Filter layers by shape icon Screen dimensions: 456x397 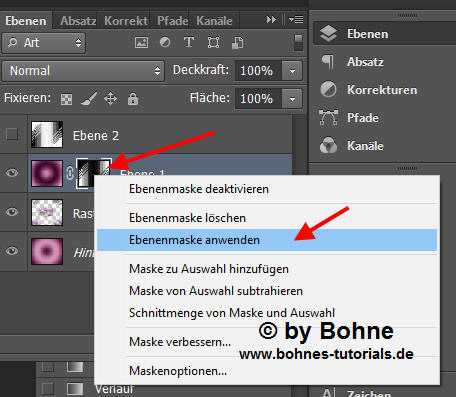click(x=213, y=43)
